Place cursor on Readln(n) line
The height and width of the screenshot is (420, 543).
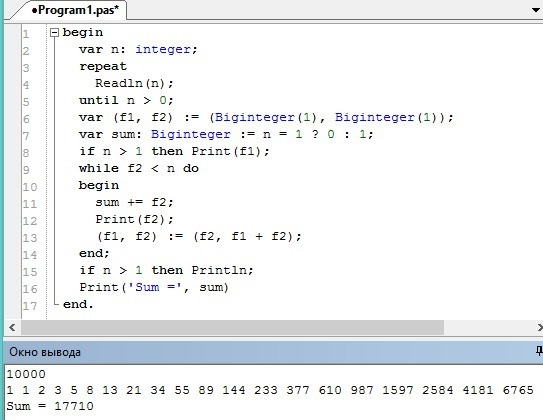134,83
